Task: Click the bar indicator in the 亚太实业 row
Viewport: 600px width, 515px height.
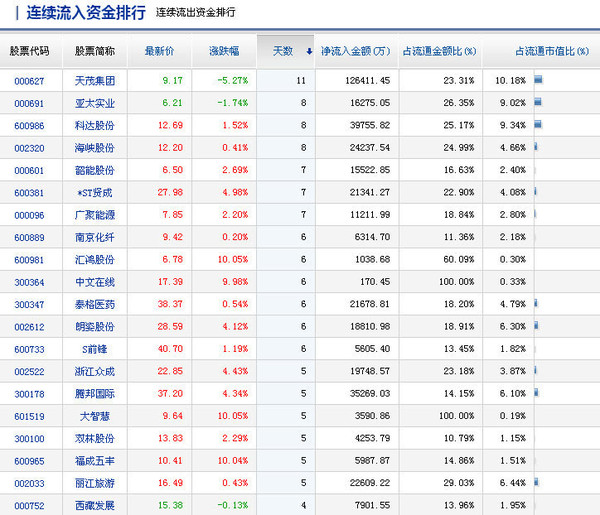Action: point(538,102)
